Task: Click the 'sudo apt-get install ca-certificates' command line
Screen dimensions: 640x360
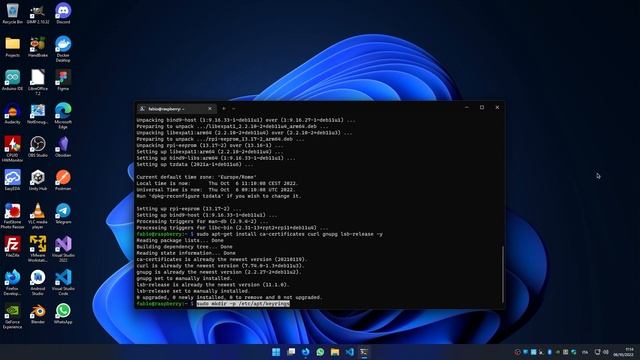Action: click(x=289, y=234)
